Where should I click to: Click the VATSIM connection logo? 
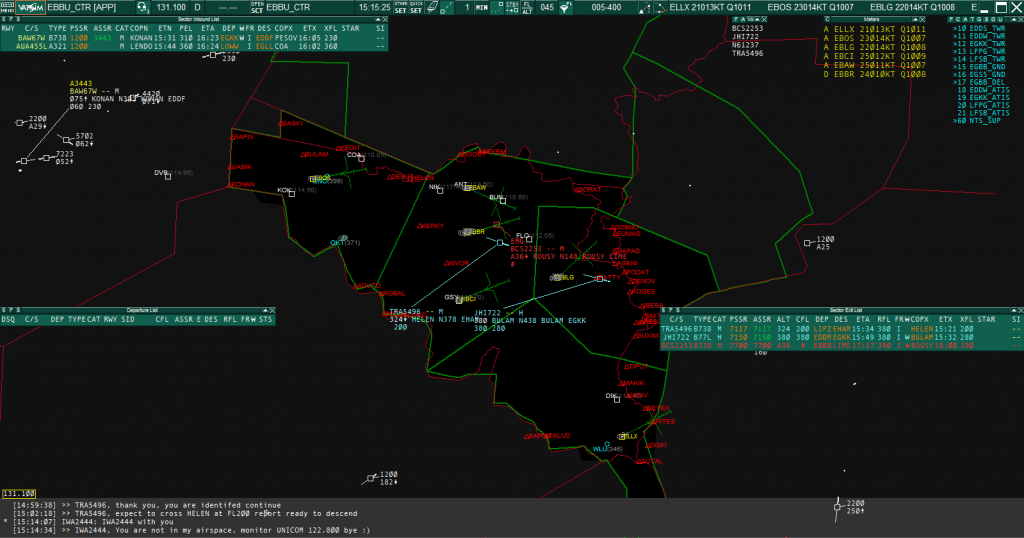29,7
